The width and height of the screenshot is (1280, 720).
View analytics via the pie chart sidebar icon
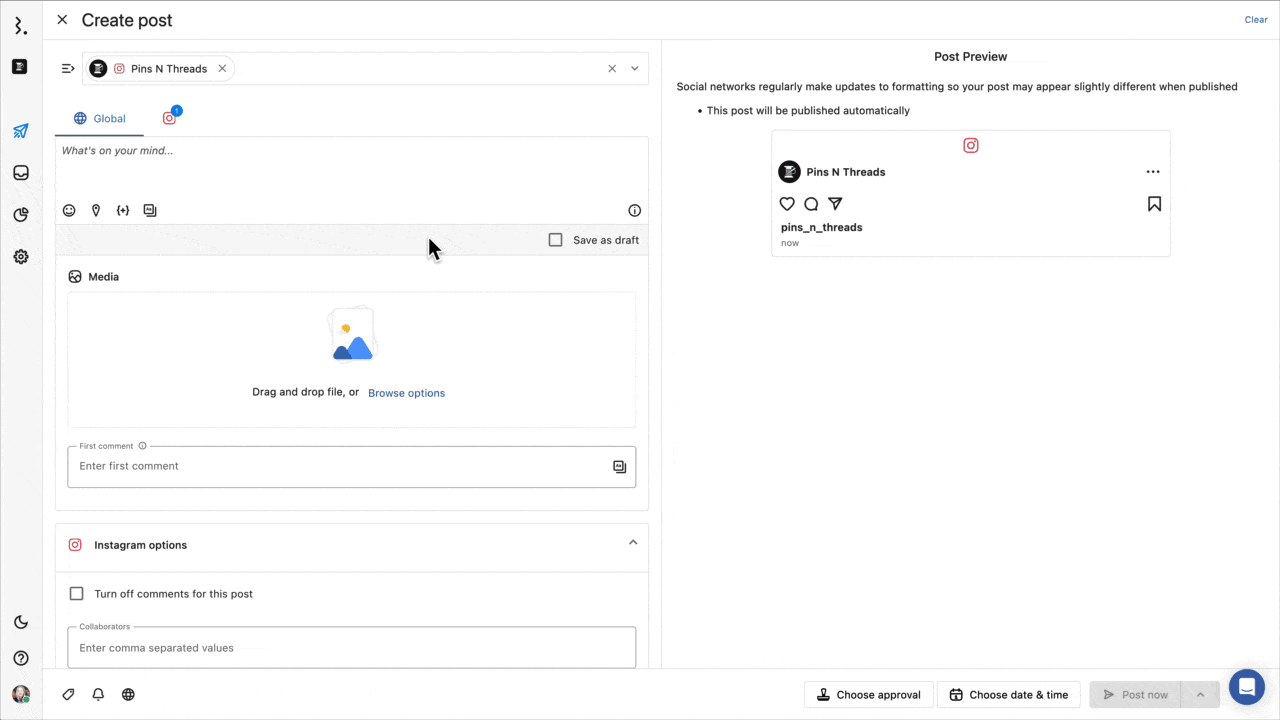coord(20,214)
